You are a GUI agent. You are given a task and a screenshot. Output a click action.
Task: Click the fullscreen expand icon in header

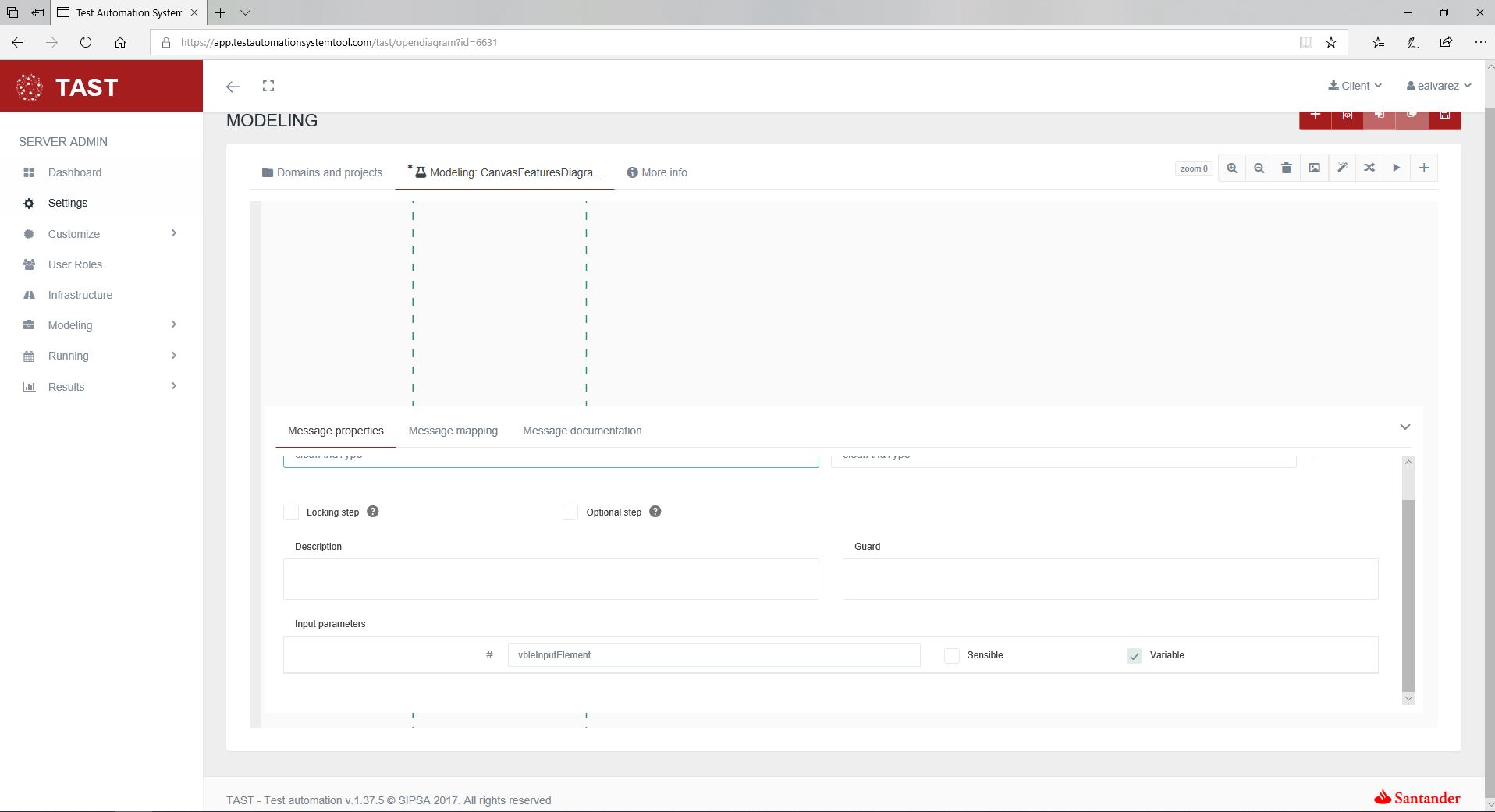coord(268,86)
